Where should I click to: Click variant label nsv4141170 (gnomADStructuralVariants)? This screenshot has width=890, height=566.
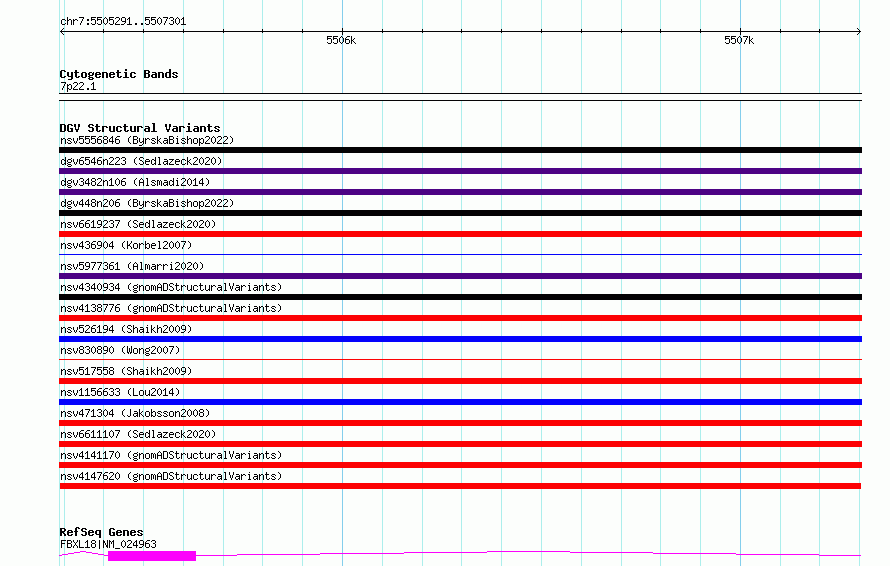tap(171, 455)
